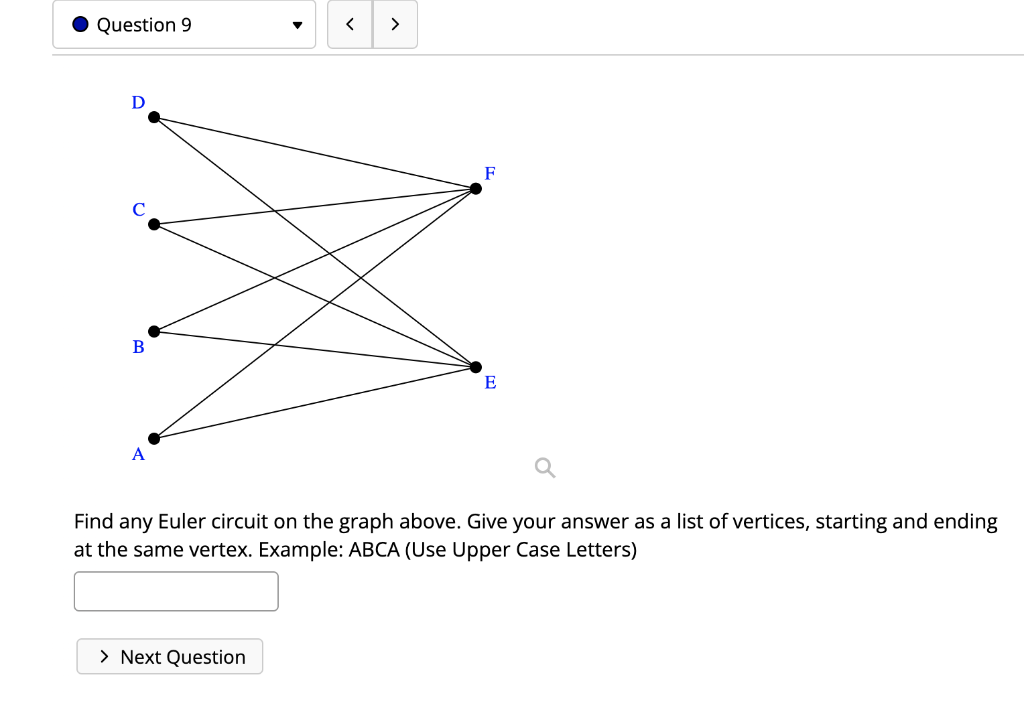Select the vertex B node on the graph
1024x722 pixels.
tap(154, 329)
